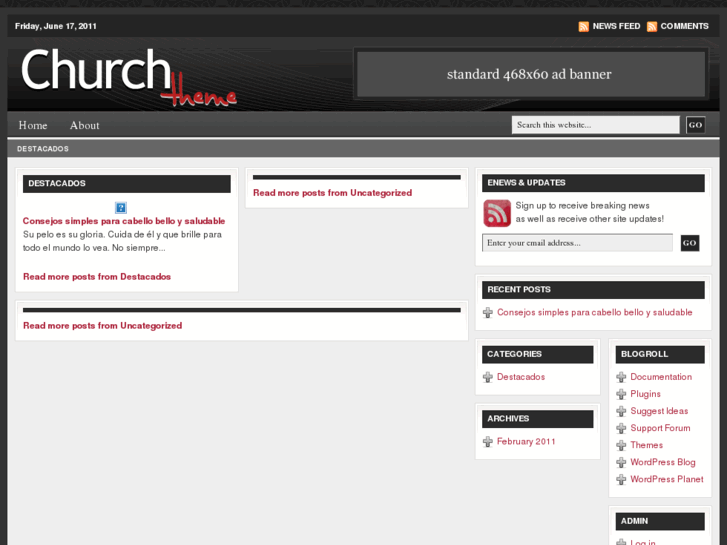Image resolution: width=727 pixels, height=545 pixels.
Task: Click the DESTACADOS widget heading
Action: [x=57, y=183]
